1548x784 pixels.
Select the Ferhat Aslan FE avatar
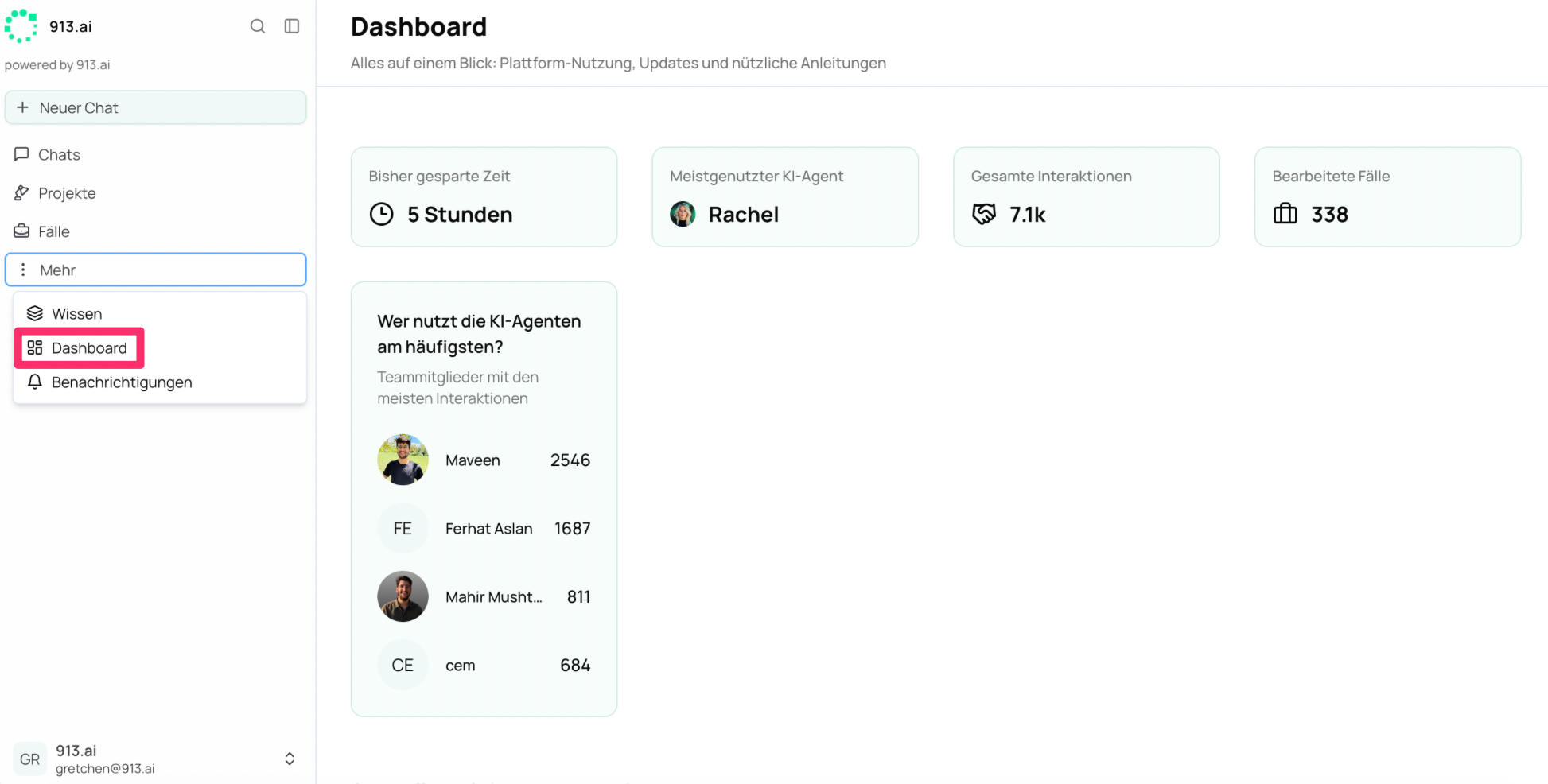click(403, 528)
